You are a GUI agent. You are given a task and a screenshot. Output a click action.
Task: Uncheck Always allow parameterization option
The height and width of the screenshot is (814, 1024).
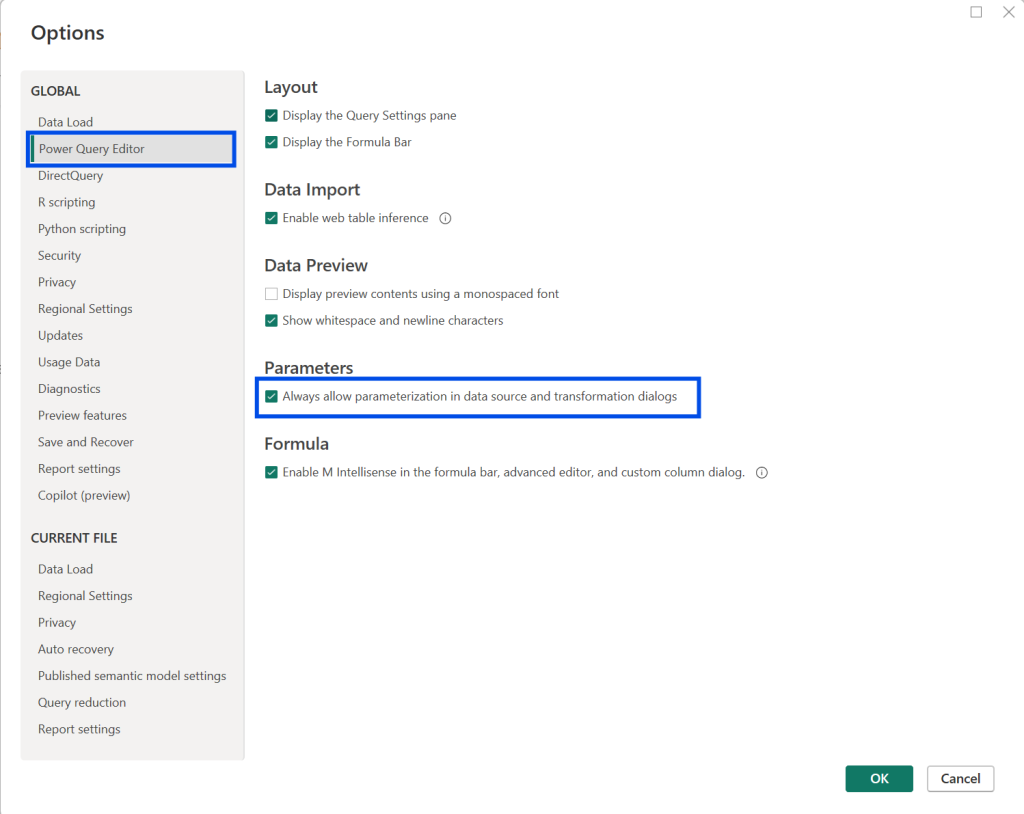[271, 397]
